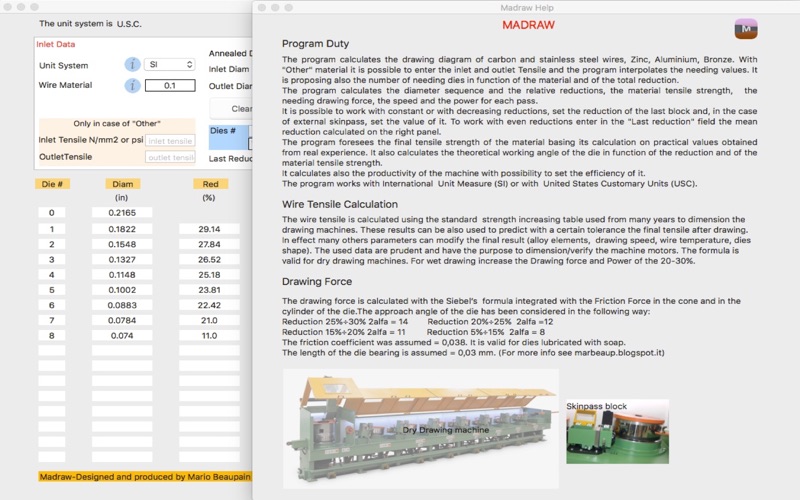Click the Outlet Tensile input field
The height and width of the screenshot is (500, 800).
[x=170, y=157]
